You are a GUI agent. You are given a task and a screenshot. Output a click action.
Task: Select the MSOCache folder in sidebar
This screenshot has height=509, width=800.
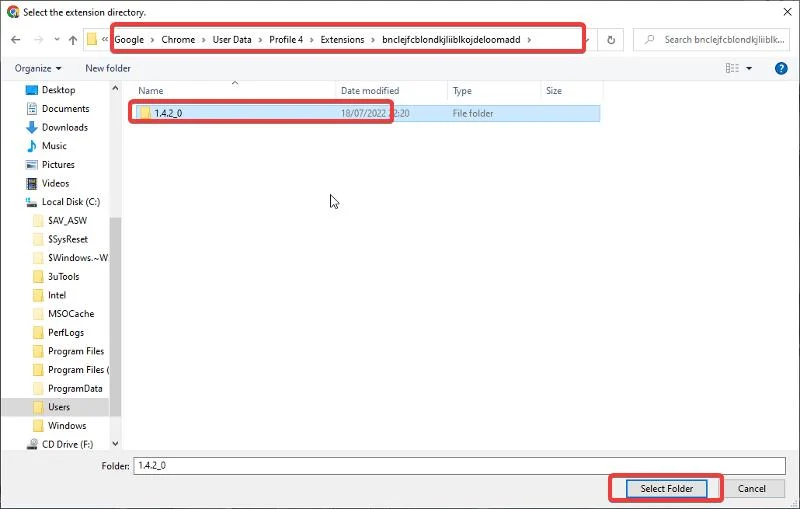[71, 314]
